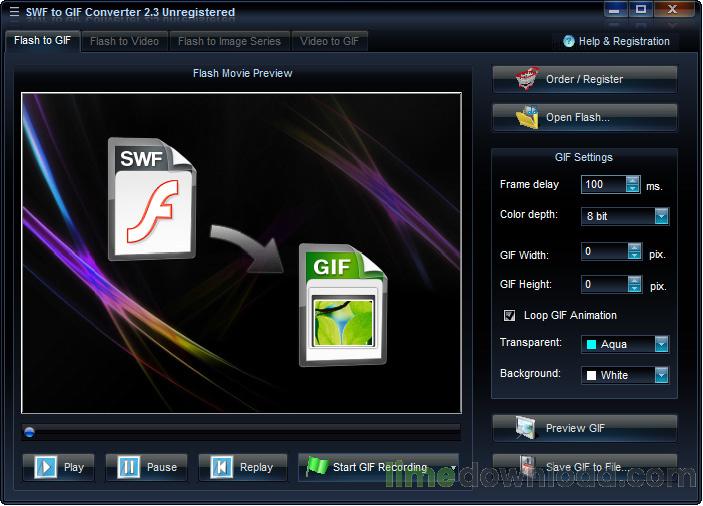Viewport: 703px width, 506px height.
Task: Click the green flag Start GIF Recording icon
Action: click(x=317, y=466)
